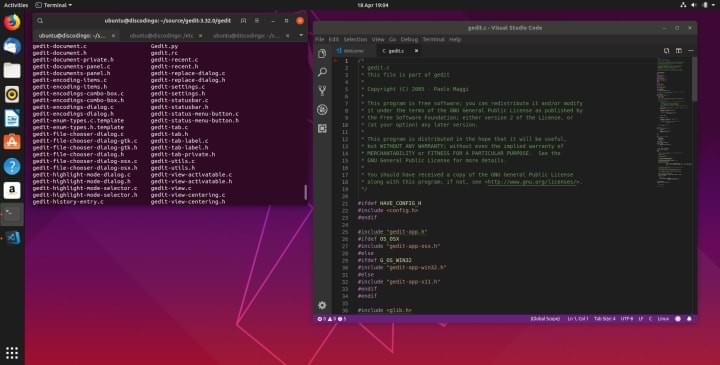720x365 pixels.
Task: Expand the terminal tabs dropdown arrow
Action: tap(301, 35)
